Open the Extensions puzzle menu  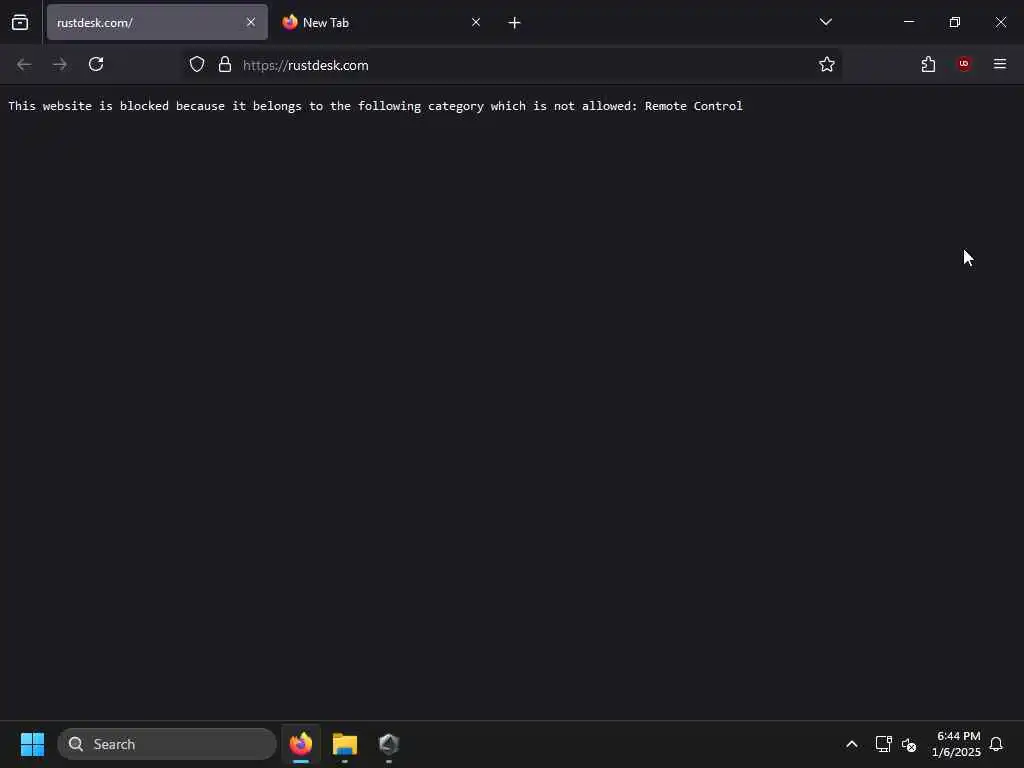click(x=928, y=64)
